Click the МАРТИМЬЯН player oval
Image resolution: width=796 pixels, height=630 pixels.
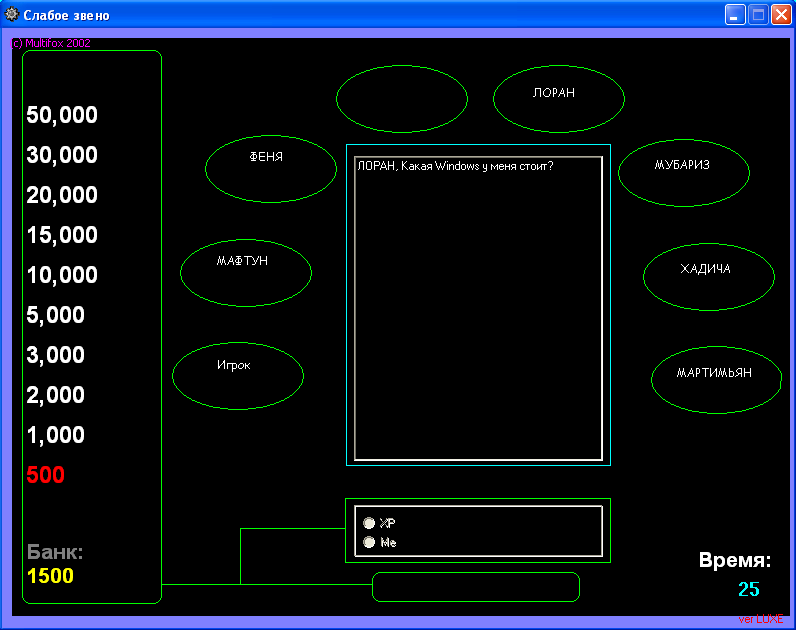point(716,380)
